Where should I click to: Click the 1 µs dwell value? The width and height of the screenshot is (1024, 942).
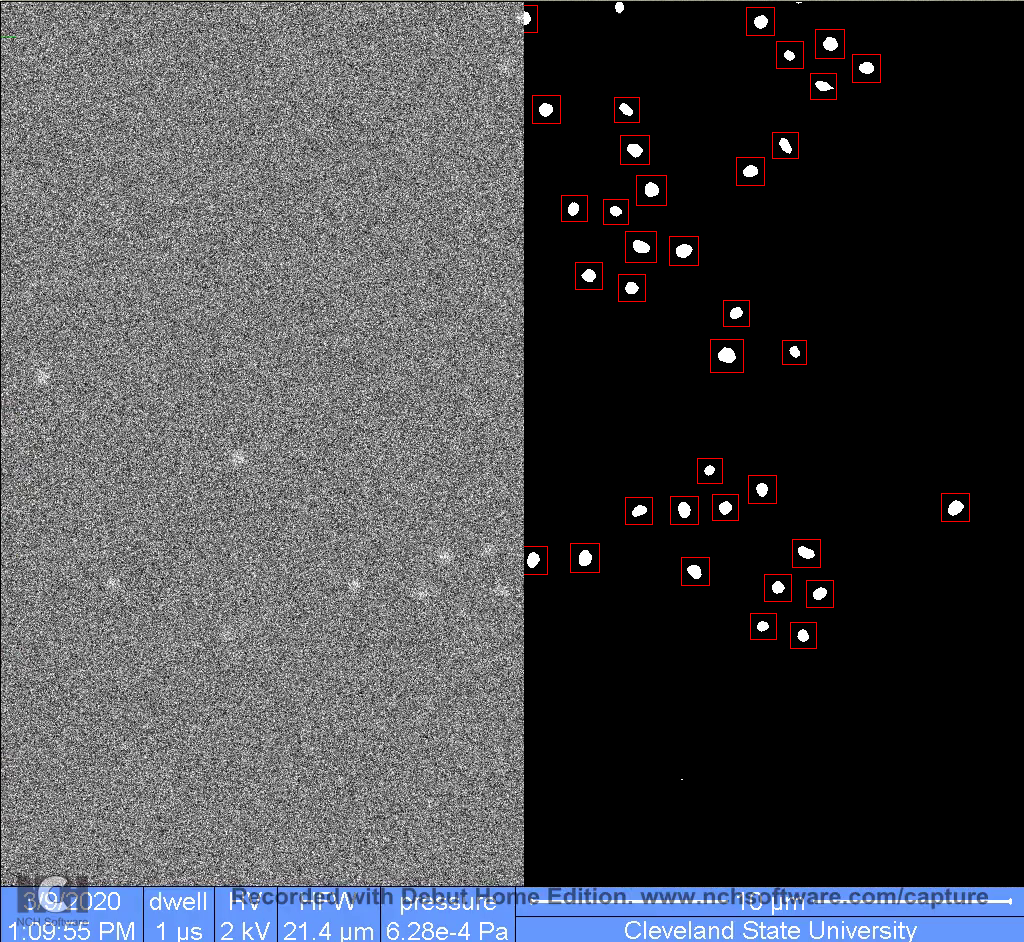pos(178,930)
